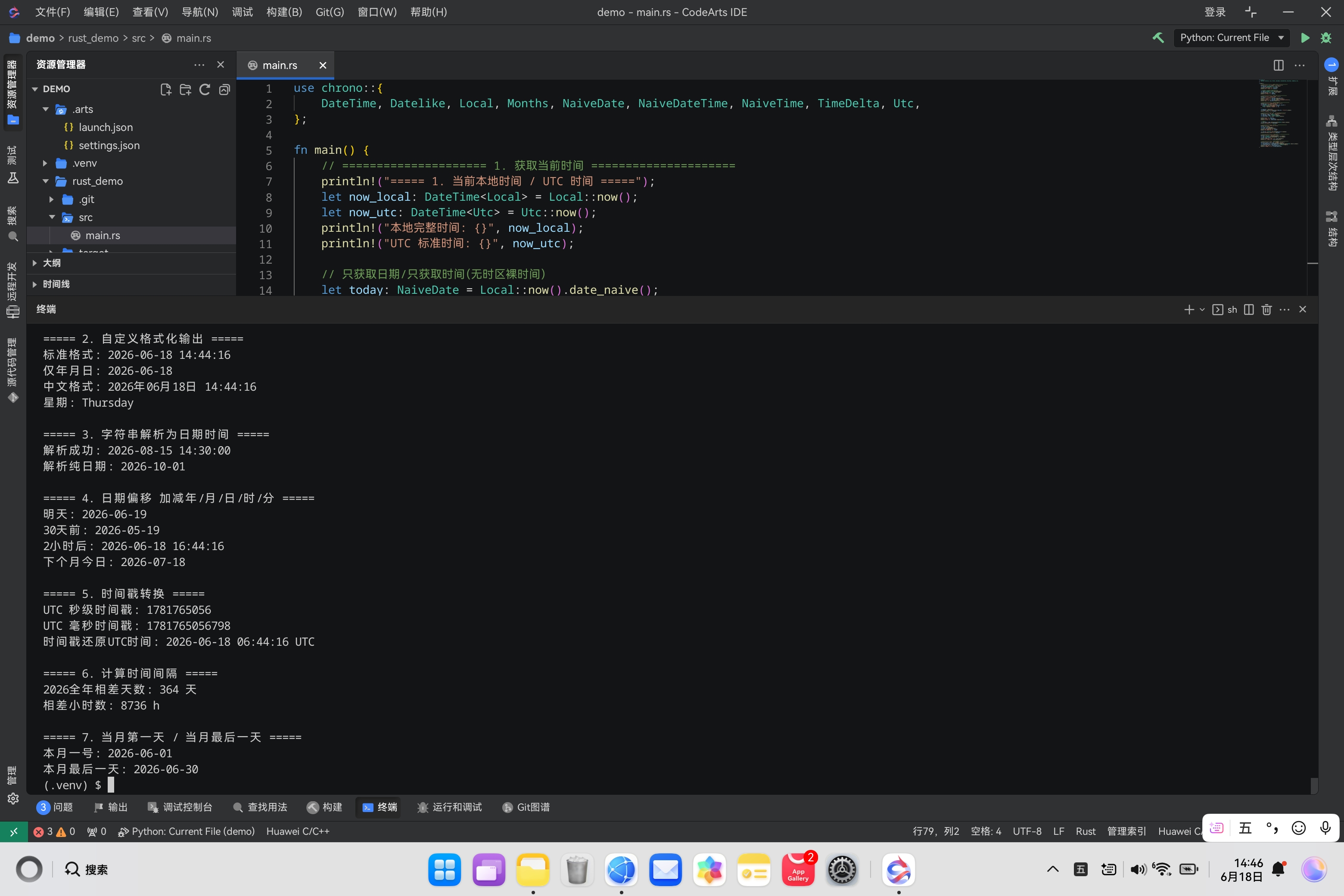
Task: Start debugging with the green bug icon
Action: (x=1326, y=38)
